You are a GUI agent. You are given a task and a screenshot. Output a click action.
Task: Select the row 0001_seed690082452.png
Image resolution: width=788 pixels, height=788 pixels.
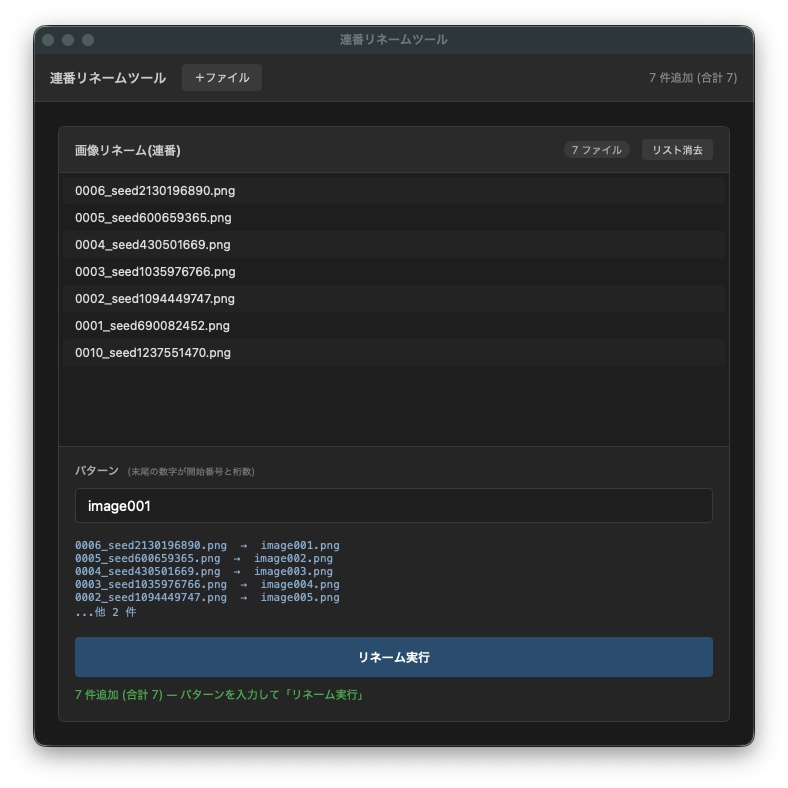pos(393,326)
